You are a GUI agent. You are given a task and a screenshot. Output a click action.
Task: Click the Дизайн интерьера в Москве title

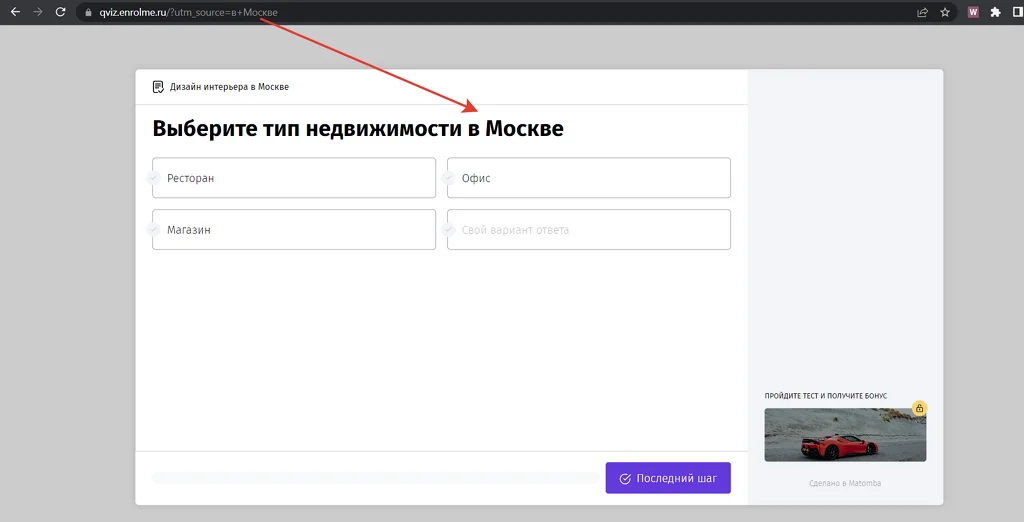(x=229, y=87)
